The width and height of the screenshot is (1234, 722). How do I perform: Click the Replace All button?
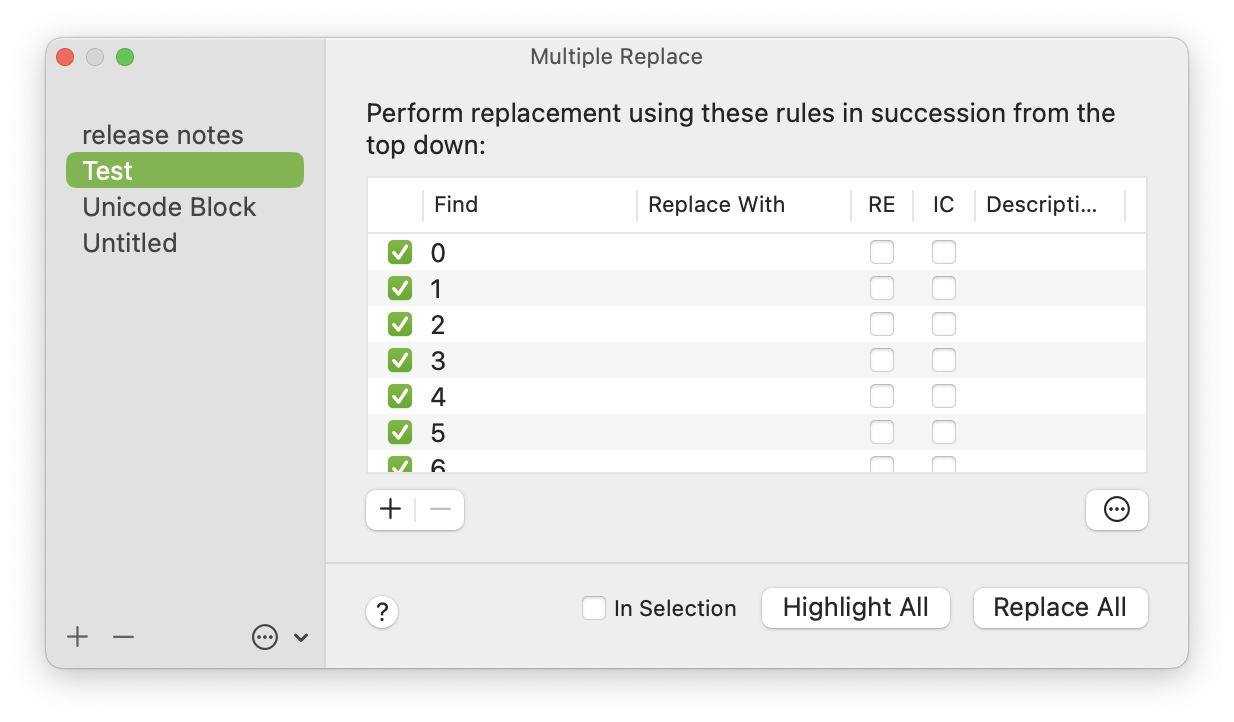pyautogui.click(x=1060, y=607)
